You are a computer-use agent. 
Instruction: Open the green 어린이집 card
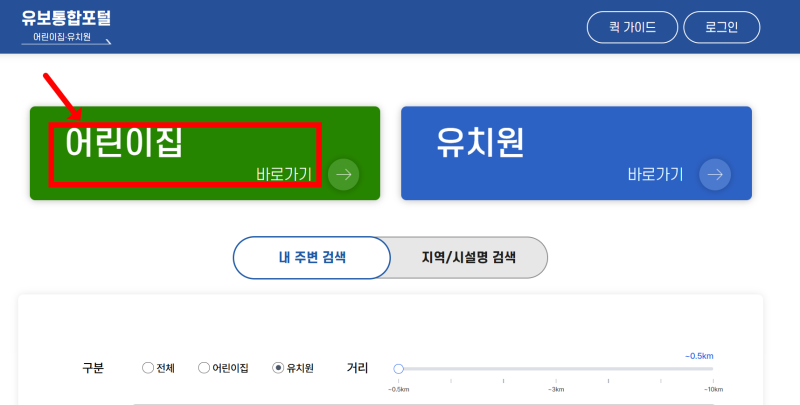205,153
